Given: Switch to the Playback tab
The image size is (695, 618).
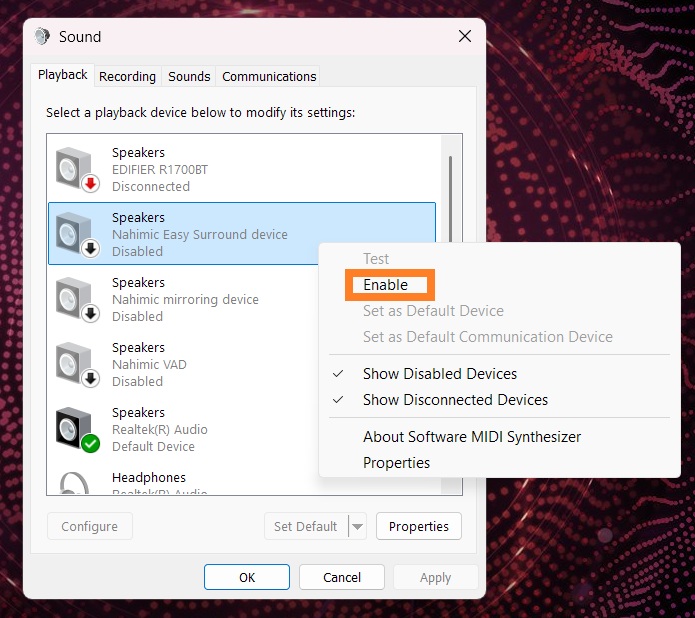Looking at the screenshot, I should (x=62, y=75).
